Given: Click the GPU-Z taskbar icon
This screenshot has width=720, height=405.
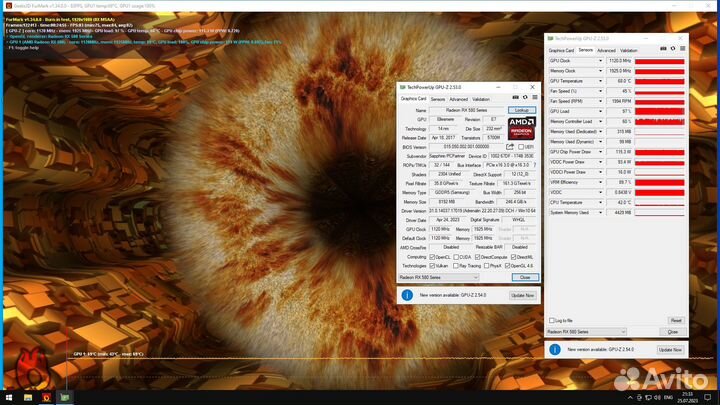Looking at the screenshot, I should [65, 397].
